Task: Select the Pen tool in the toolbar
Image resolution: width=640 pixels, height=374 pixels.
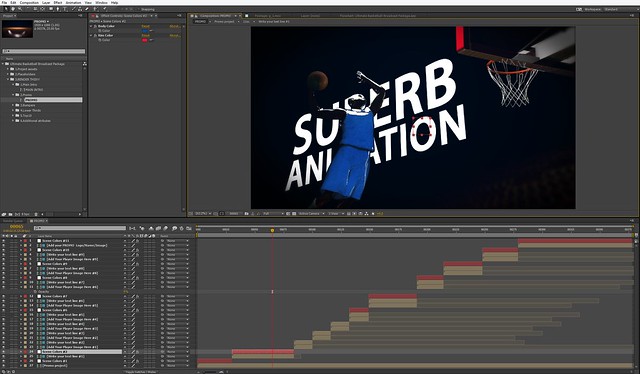Action: 58,9
